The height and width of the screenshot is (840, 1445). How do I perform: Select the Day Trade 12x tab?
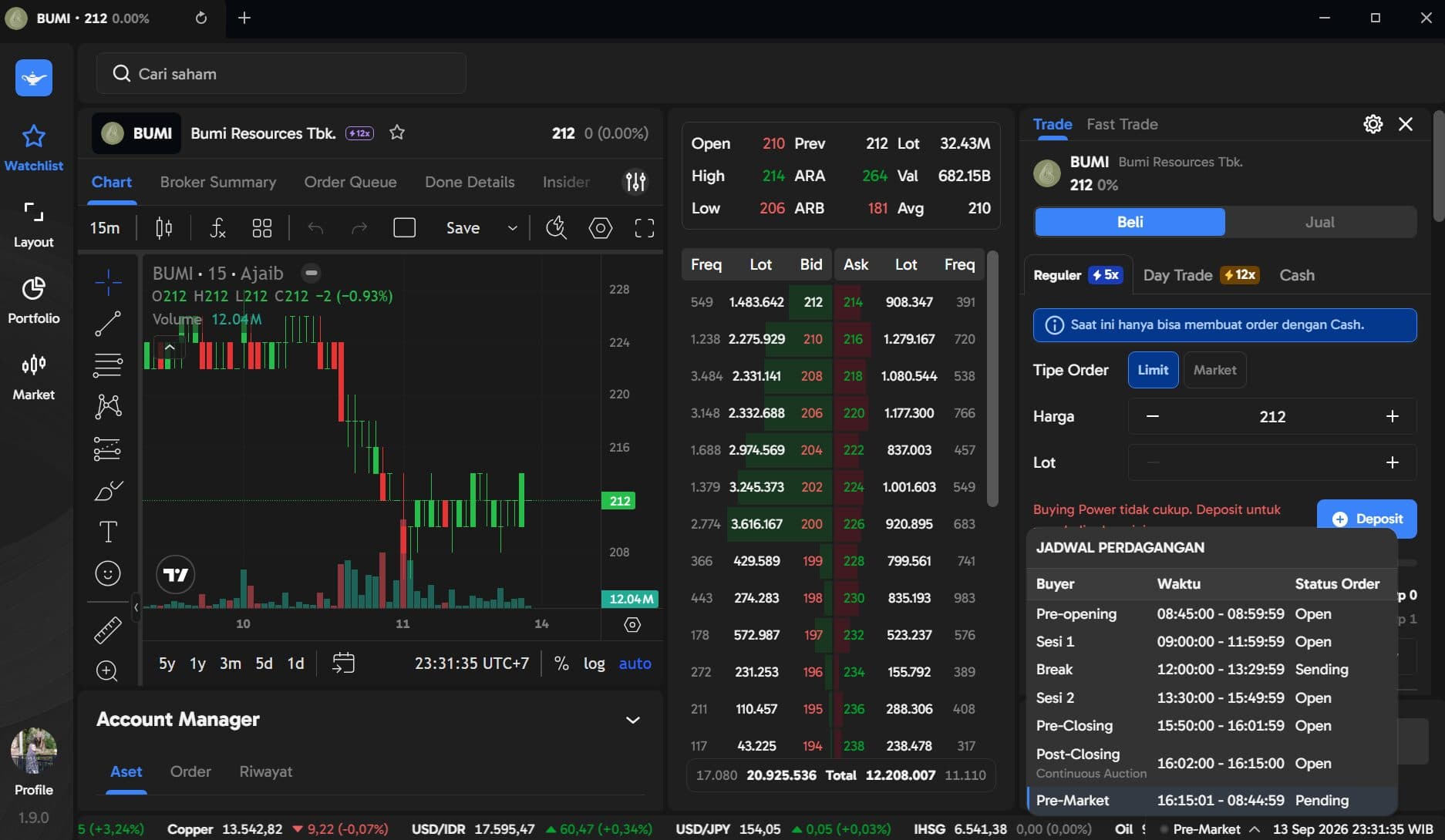[1201, 275]
